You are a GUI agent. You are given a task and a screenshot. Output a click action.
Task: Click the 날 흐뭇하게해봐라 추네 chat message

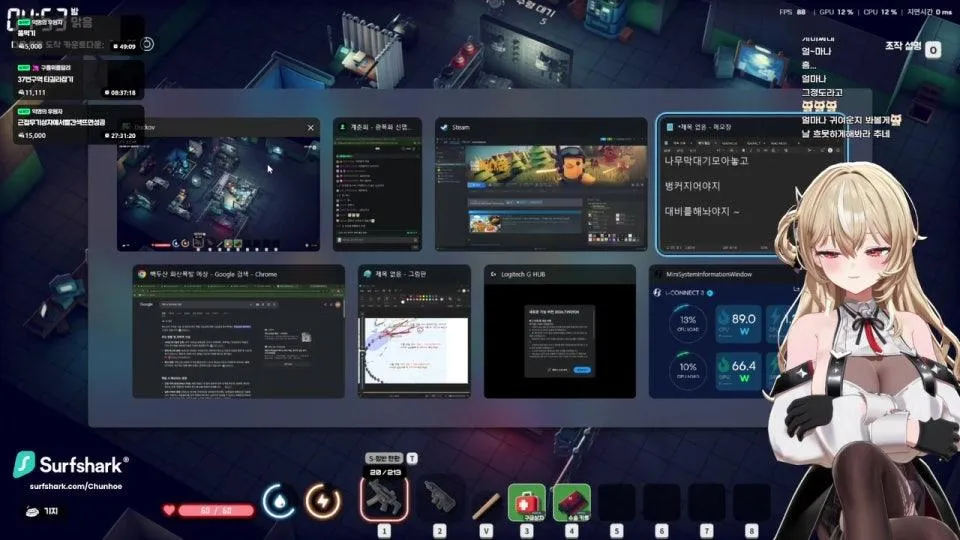coord(846,133)
